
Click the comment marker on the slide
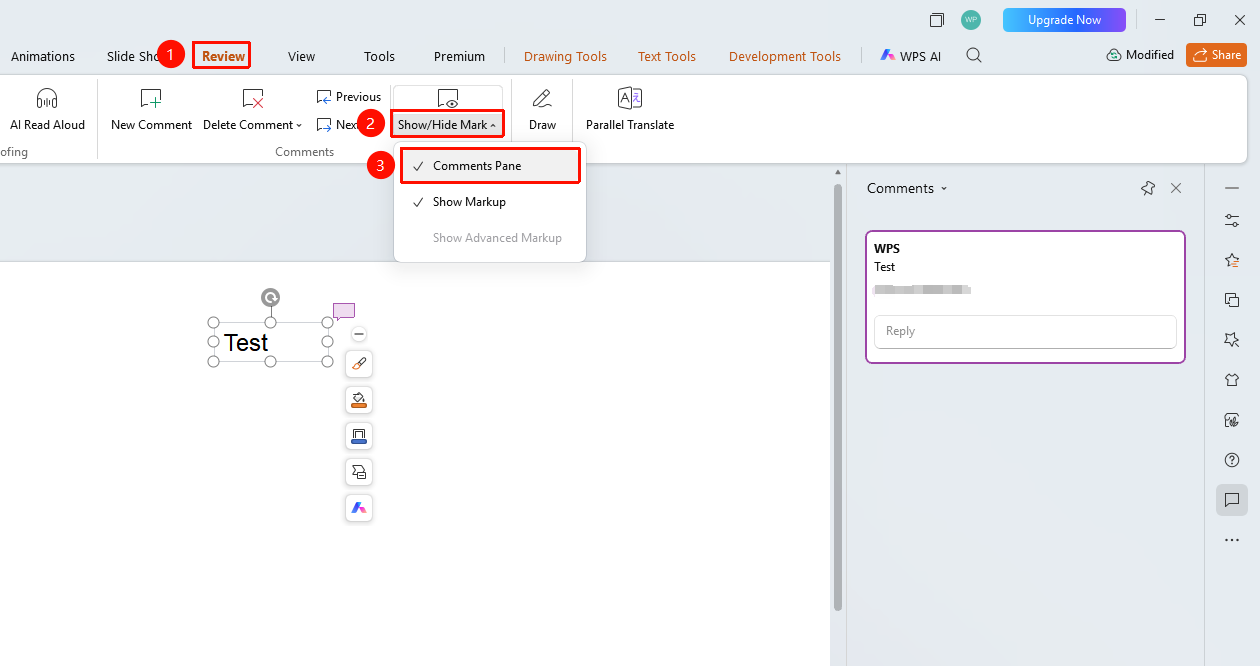(343, 311)
